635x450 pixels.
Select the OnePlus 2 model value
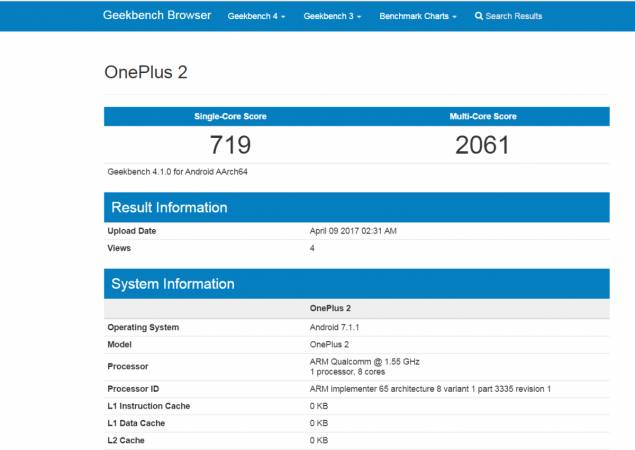point(329,345)
